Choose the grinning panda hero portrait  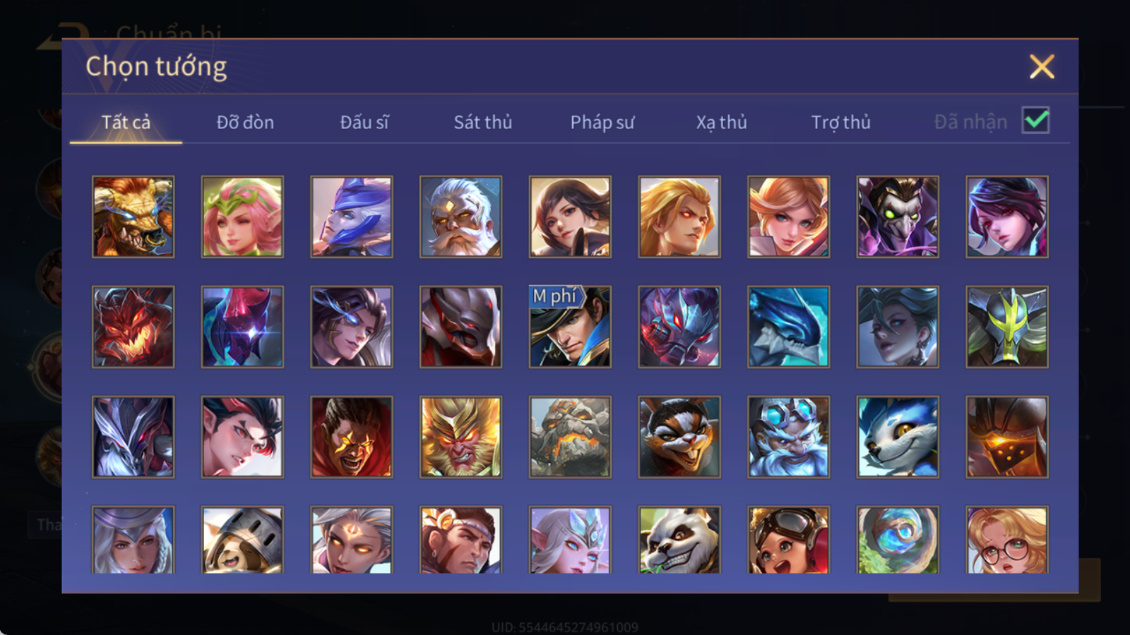(679, 540)
